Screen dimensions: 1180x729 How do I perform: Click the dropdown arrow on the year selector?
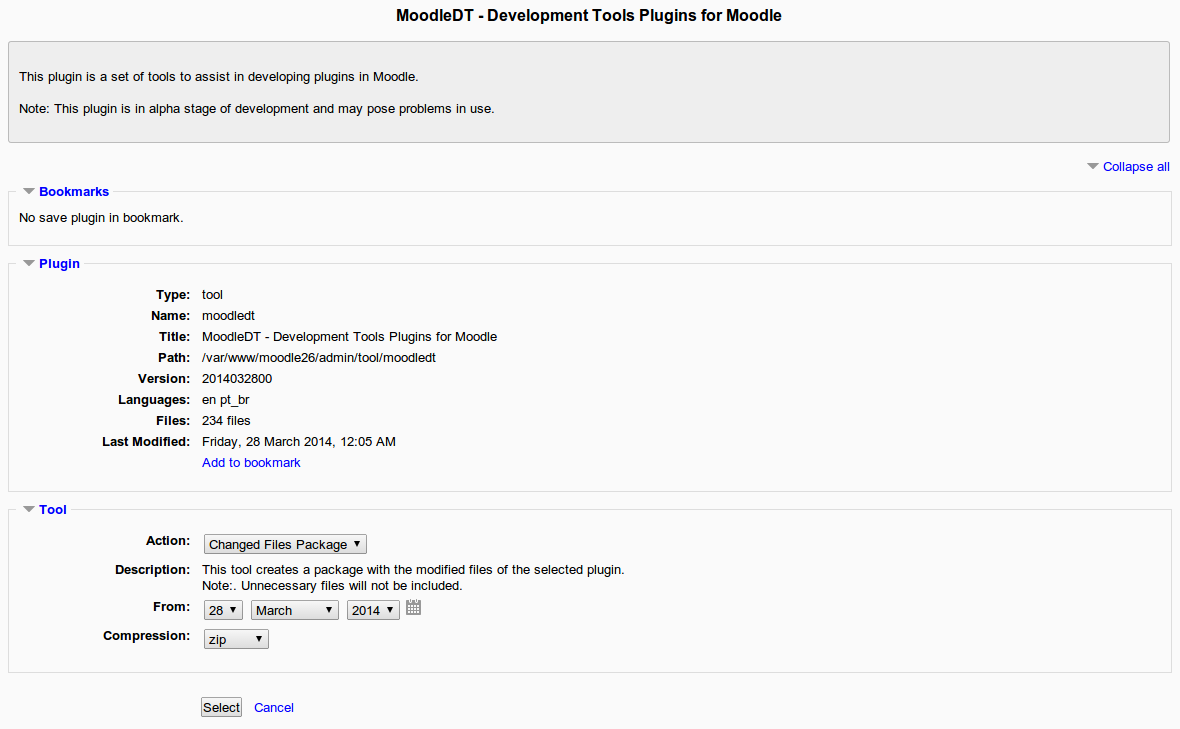tap(388, 609)
